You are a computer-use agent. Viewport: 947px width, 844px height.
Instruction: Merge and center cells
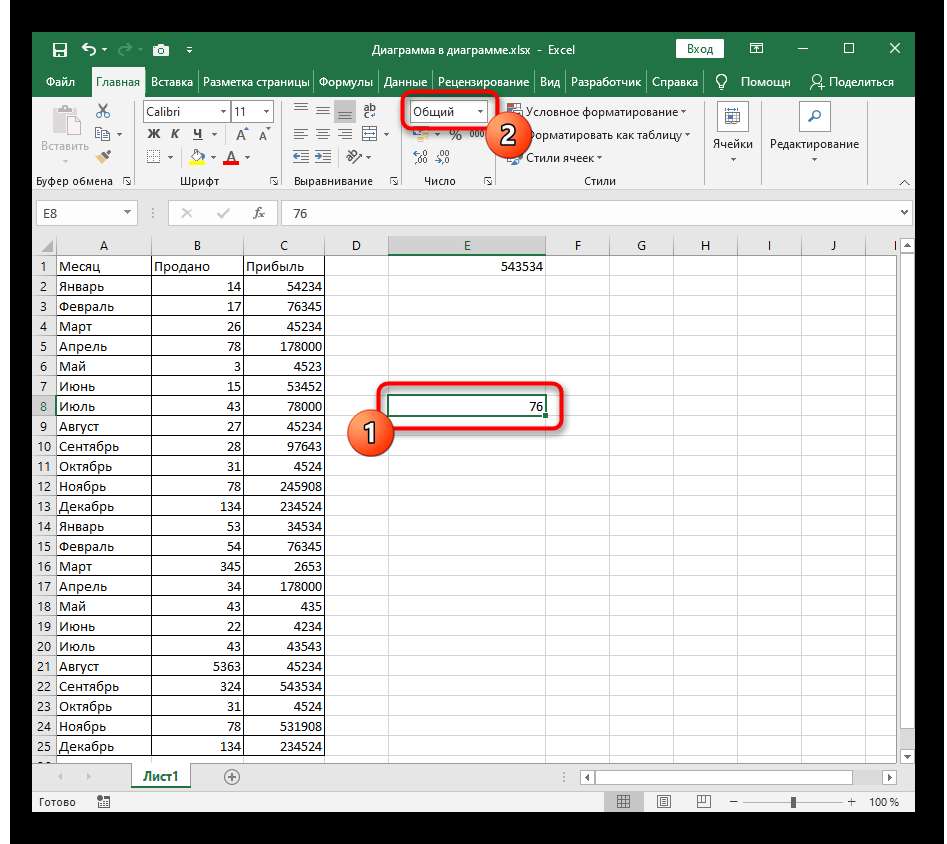369,134
